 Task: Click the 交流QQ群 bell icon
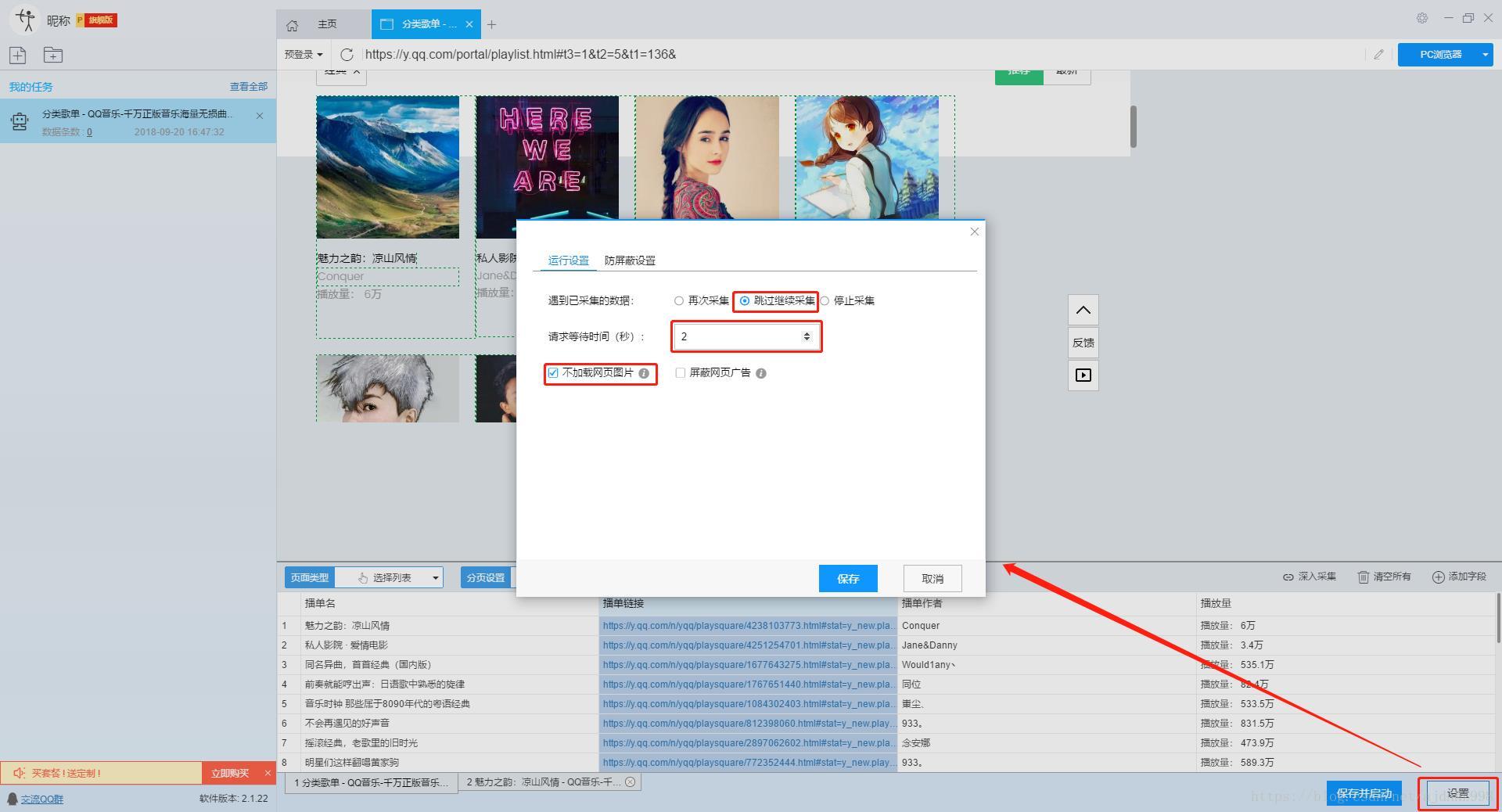coord(13,799)
